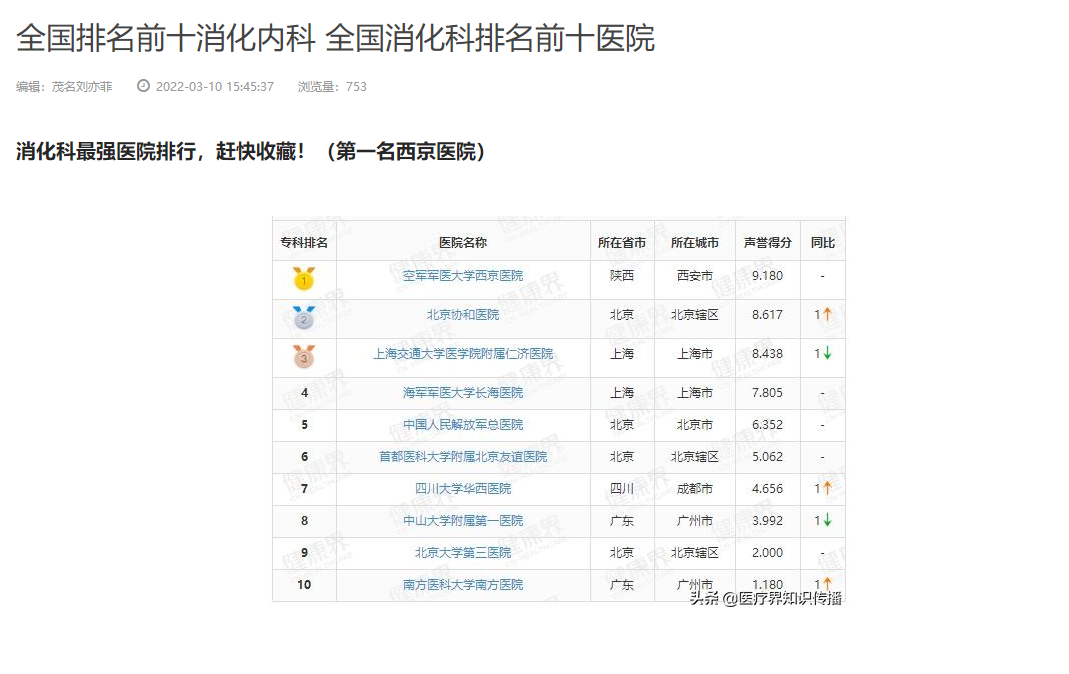Click the bronze medal rank 3 icon
This screenshot has height=674, width=1069.
click(x=304, y=356)
